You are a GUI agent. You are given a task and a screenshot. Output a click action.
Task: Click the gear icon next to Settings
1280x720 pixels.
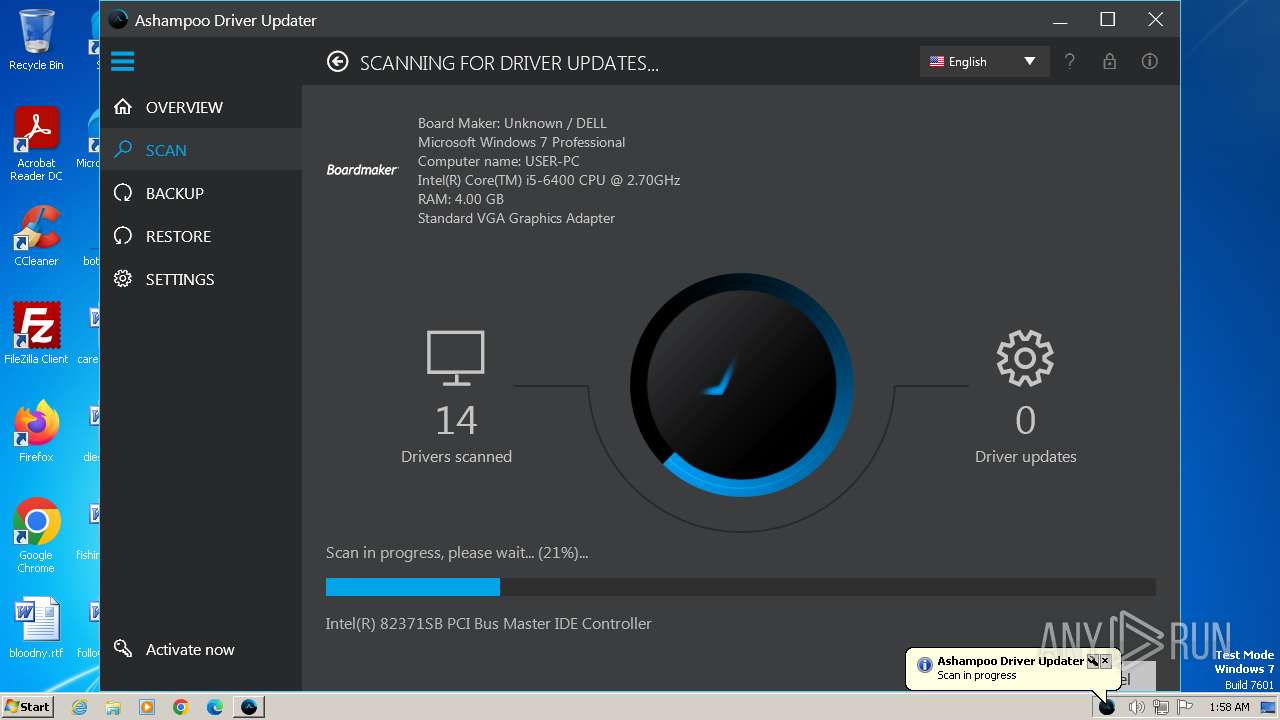click(123, 279)
